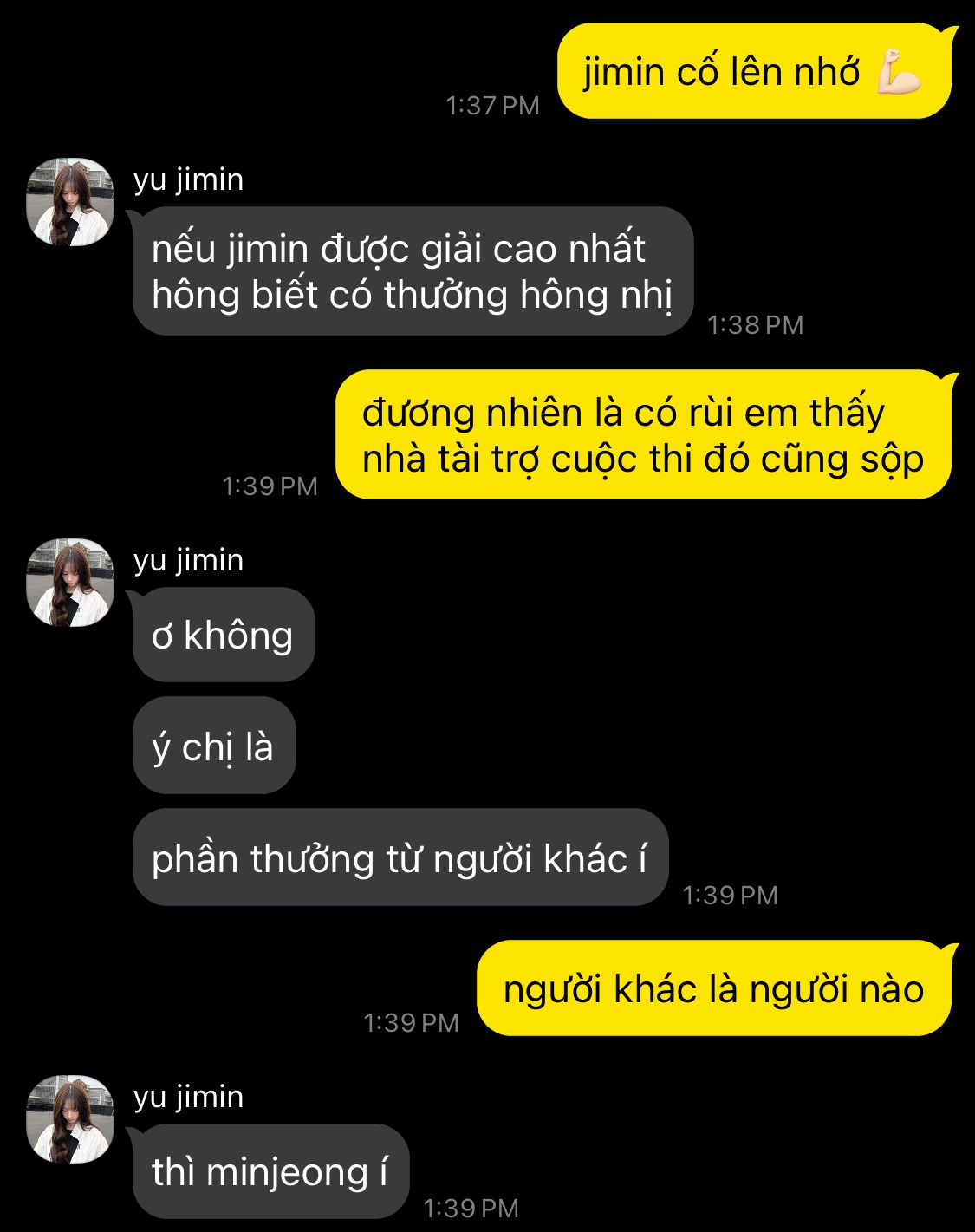Open the yu jimin name above the first gray message

click(189, 179)
